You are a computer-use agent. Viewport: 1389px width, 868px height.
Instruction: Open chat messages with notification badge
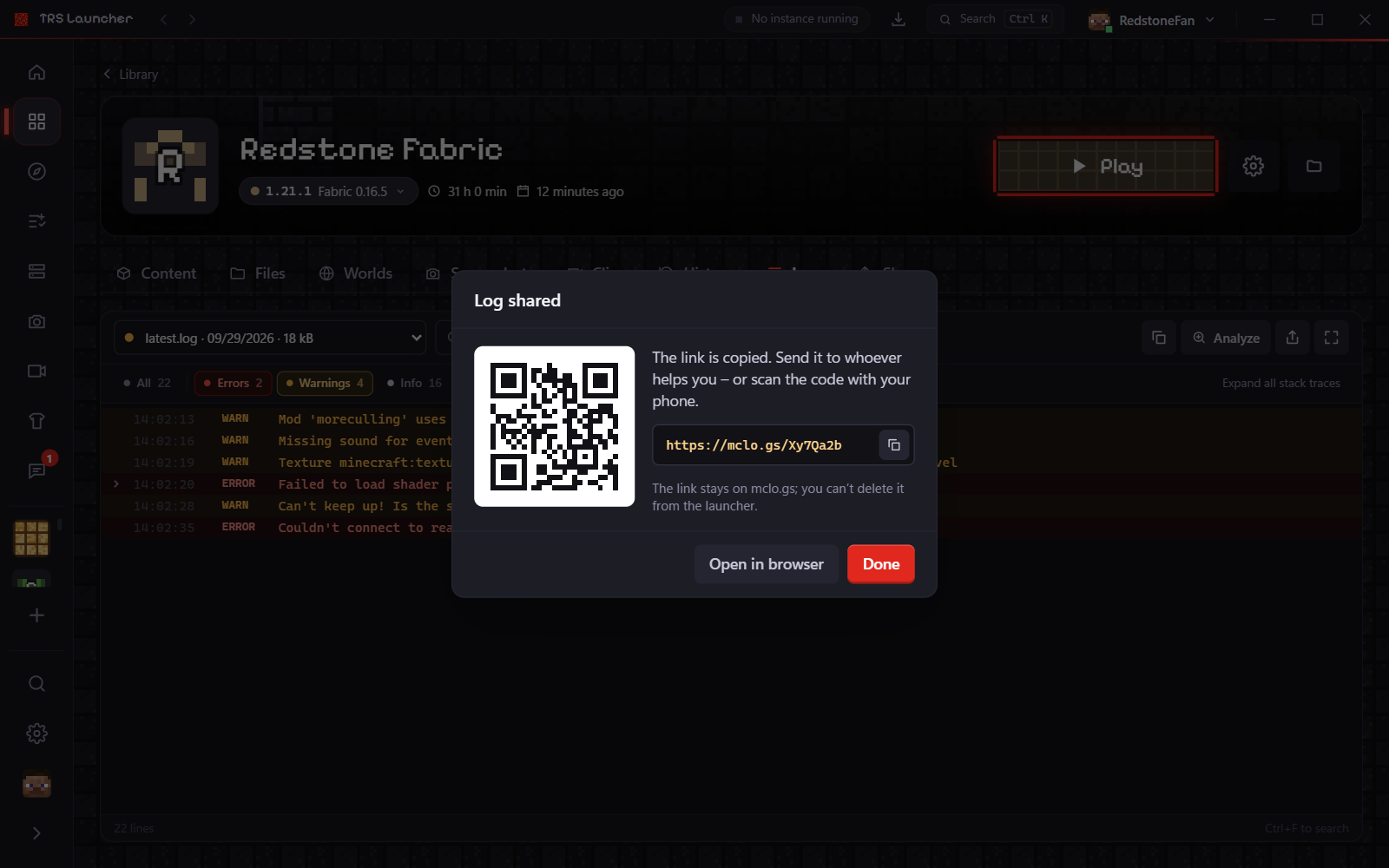pyautogui.click(x=36, y=470)
